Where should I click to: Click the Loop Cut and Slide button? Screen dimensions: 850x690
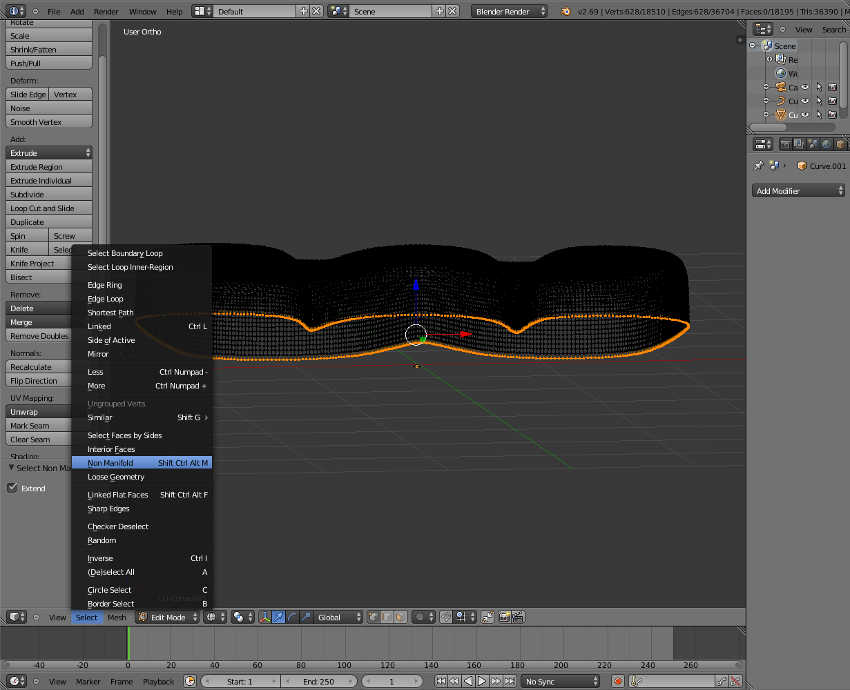click(49, 208)
